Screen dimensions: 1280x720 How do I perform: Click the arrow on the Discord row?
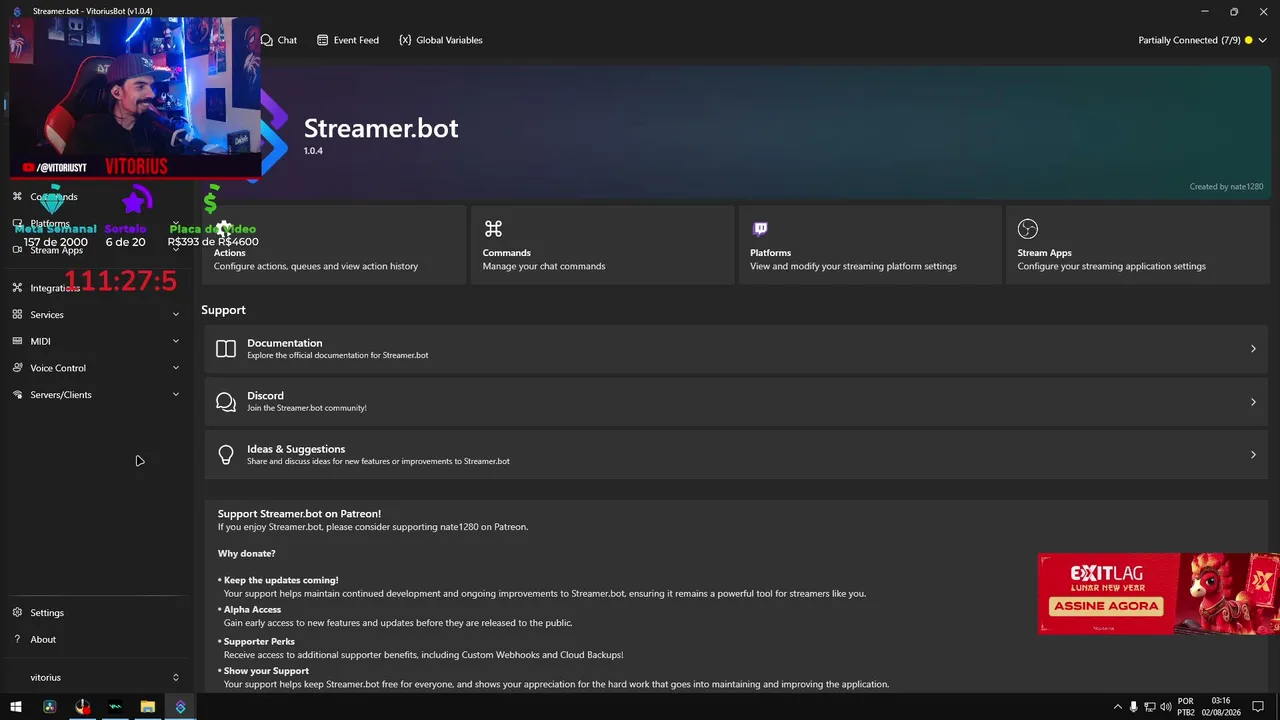pyautogui.click(x=1253, y=402)
